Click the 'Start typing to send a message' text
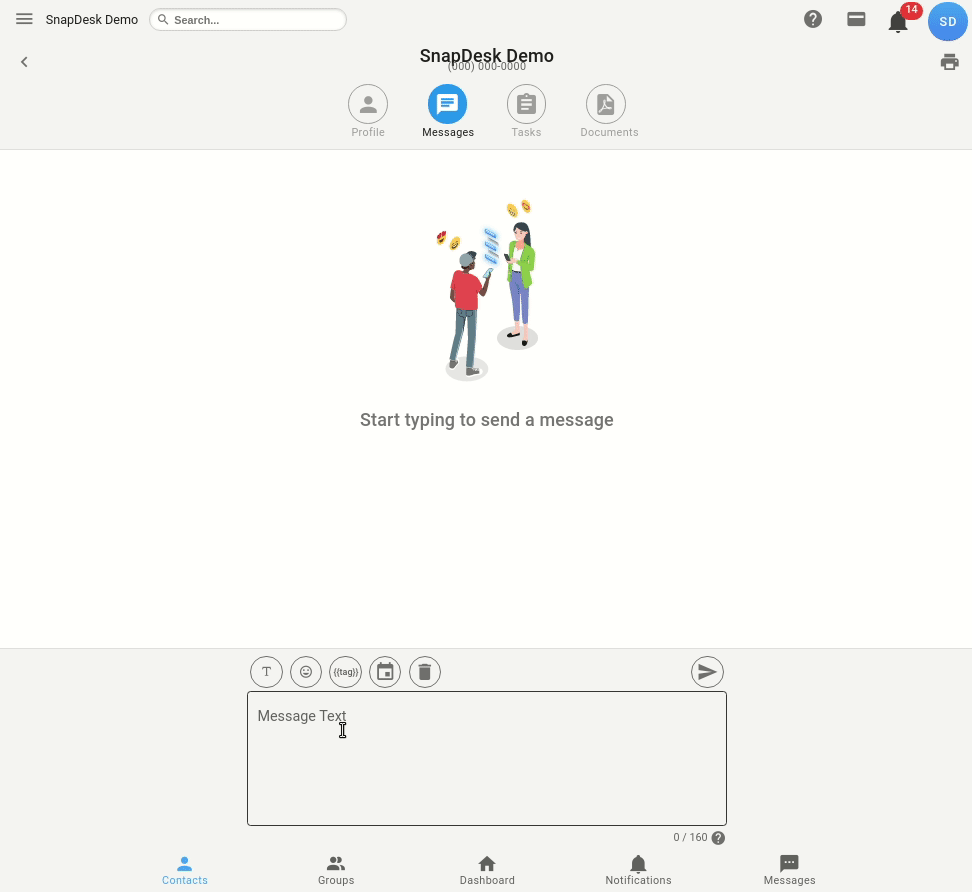 click(487, 420)
